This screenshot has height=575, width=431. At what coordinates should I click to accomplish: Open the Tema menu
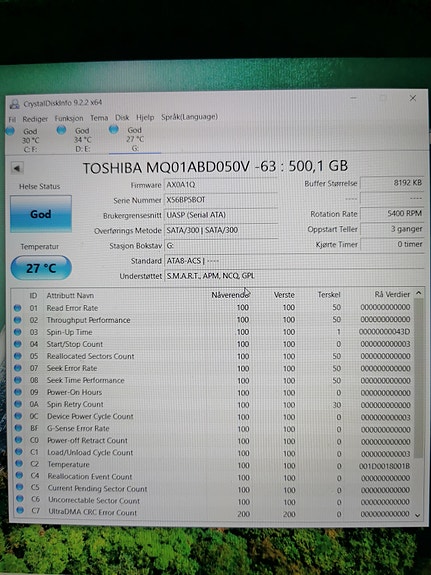pyautogui.click(x=99, y=118)
